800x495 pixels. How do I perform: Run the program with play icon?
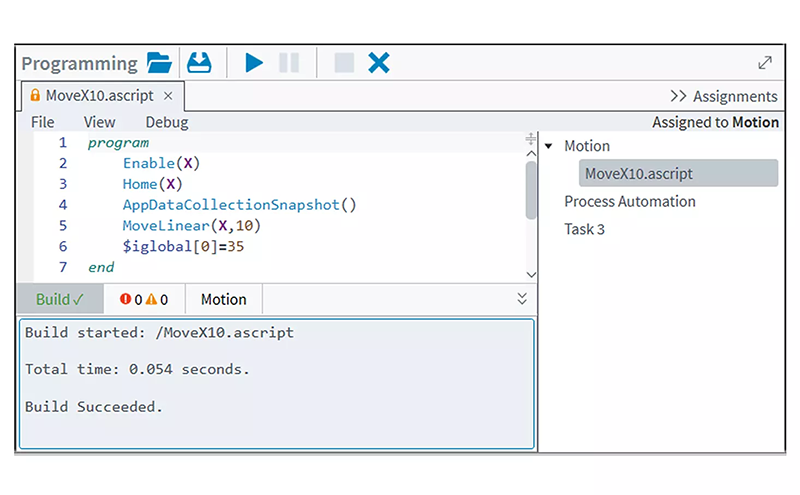pos(254,63)
